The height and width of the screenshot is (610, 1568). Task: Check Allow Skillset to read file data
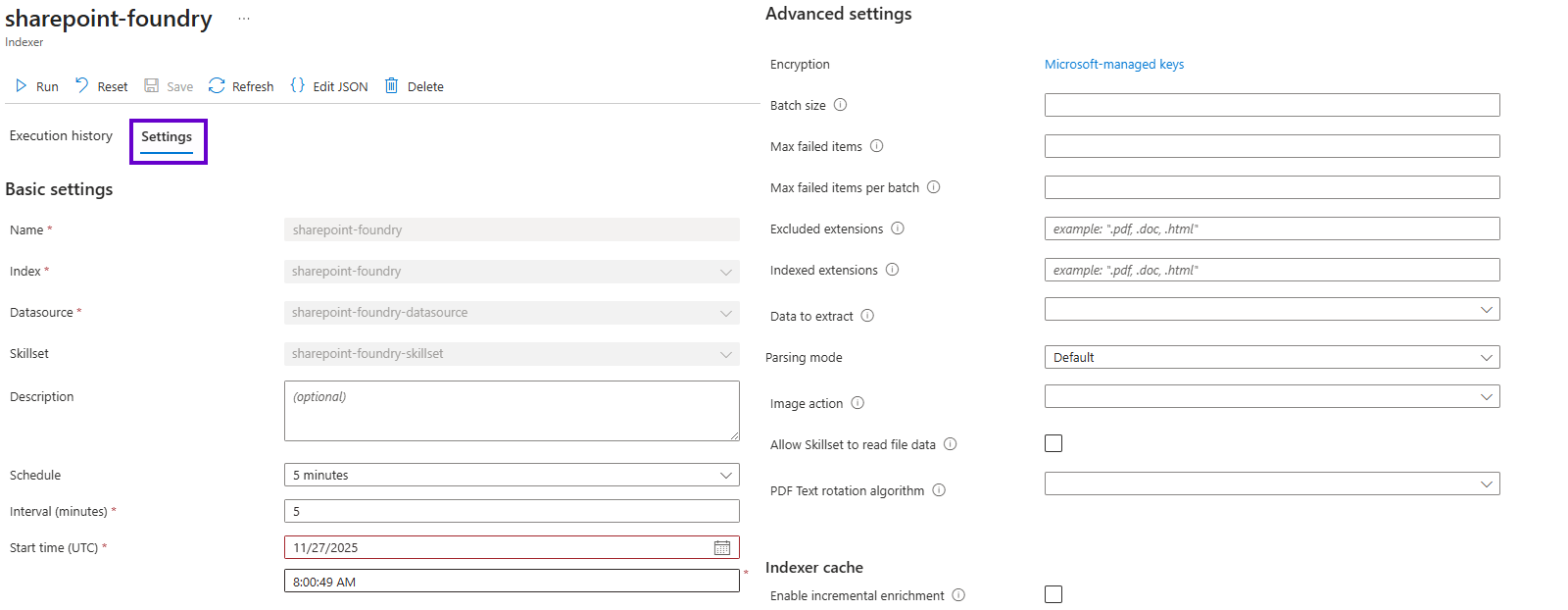pyautogui.click(x=1053, y=443)
